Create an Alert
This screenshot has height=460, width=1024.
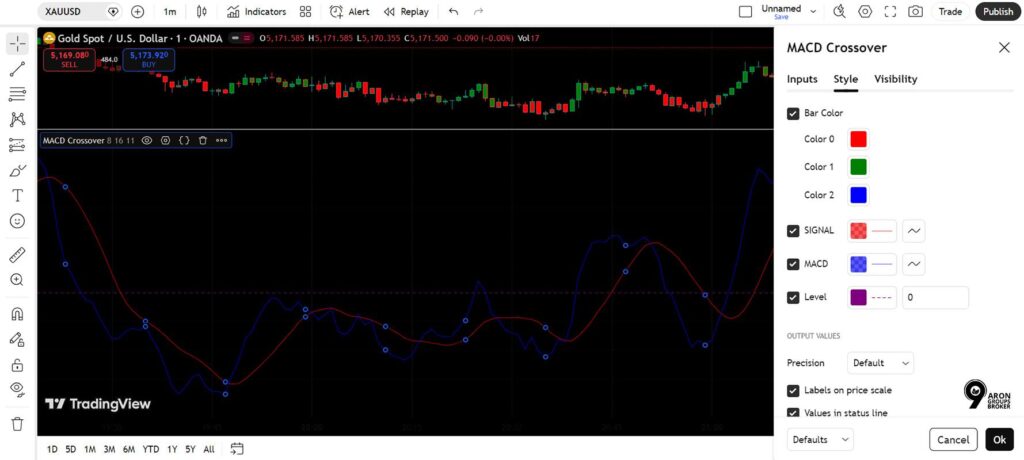349,12
